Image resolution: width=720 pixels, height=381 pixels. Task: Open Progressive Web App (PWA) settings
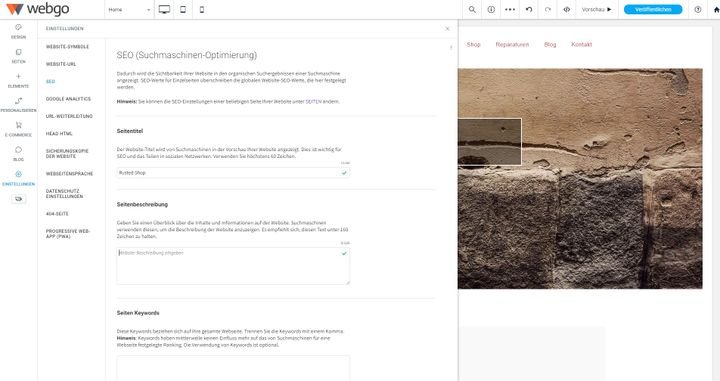point(68,234)
